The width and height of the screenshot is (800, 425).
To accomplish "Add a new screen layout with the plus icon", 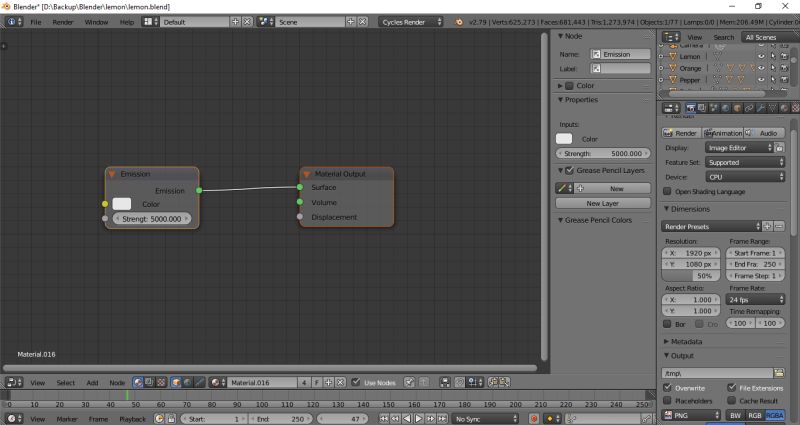I will 235,22.
